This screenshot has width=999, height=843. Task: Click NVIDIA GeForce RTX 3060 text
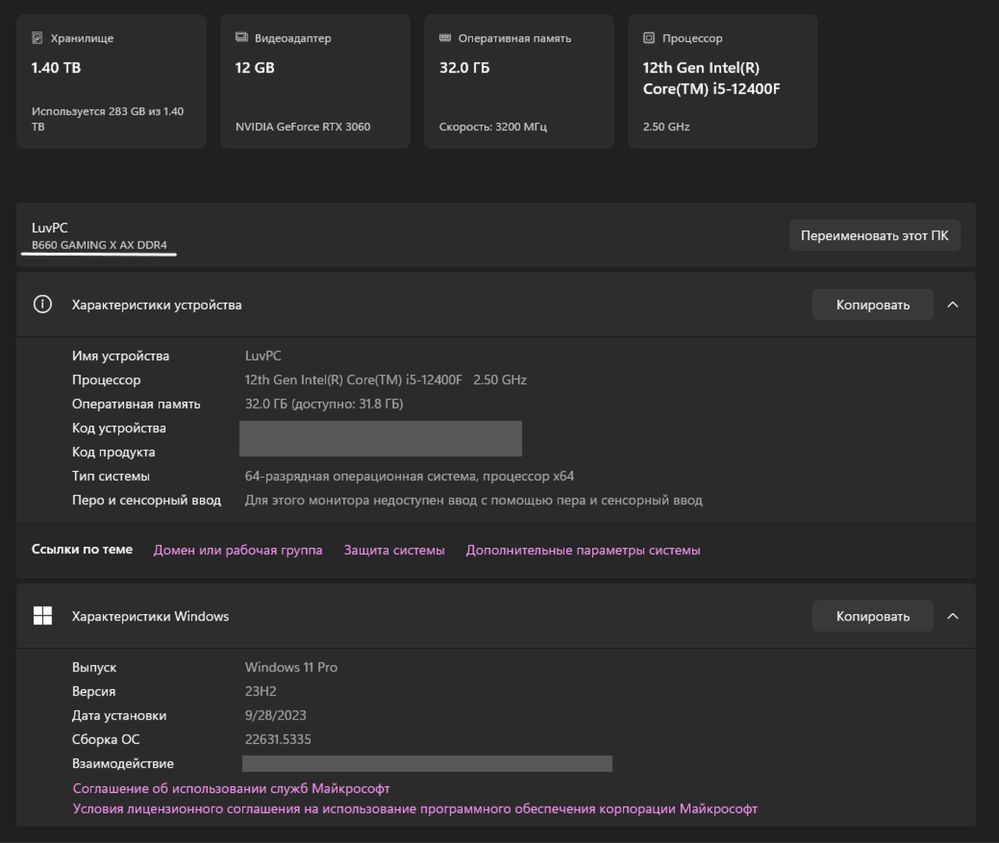coord(303,127)
